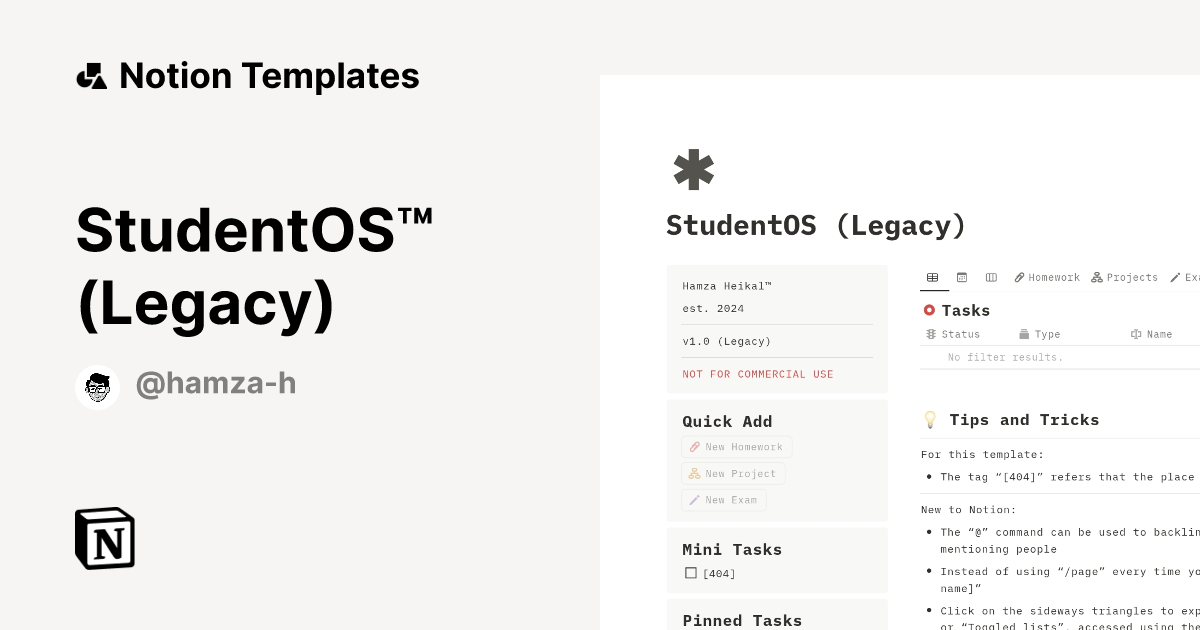Switch to the Homework tab
Image resolution: width=1200 pixels, height=630 pixels.
1047,277
